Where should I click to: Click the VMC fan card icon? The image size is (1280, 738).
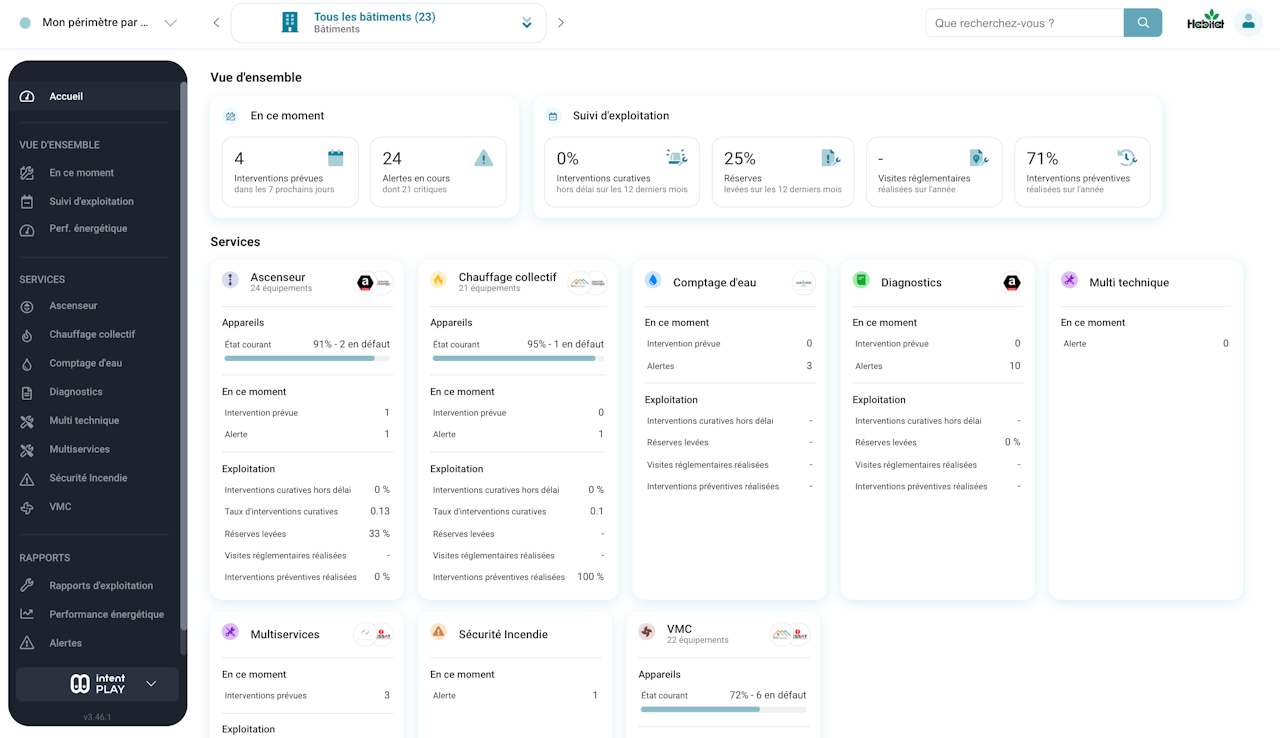(647, 633)
